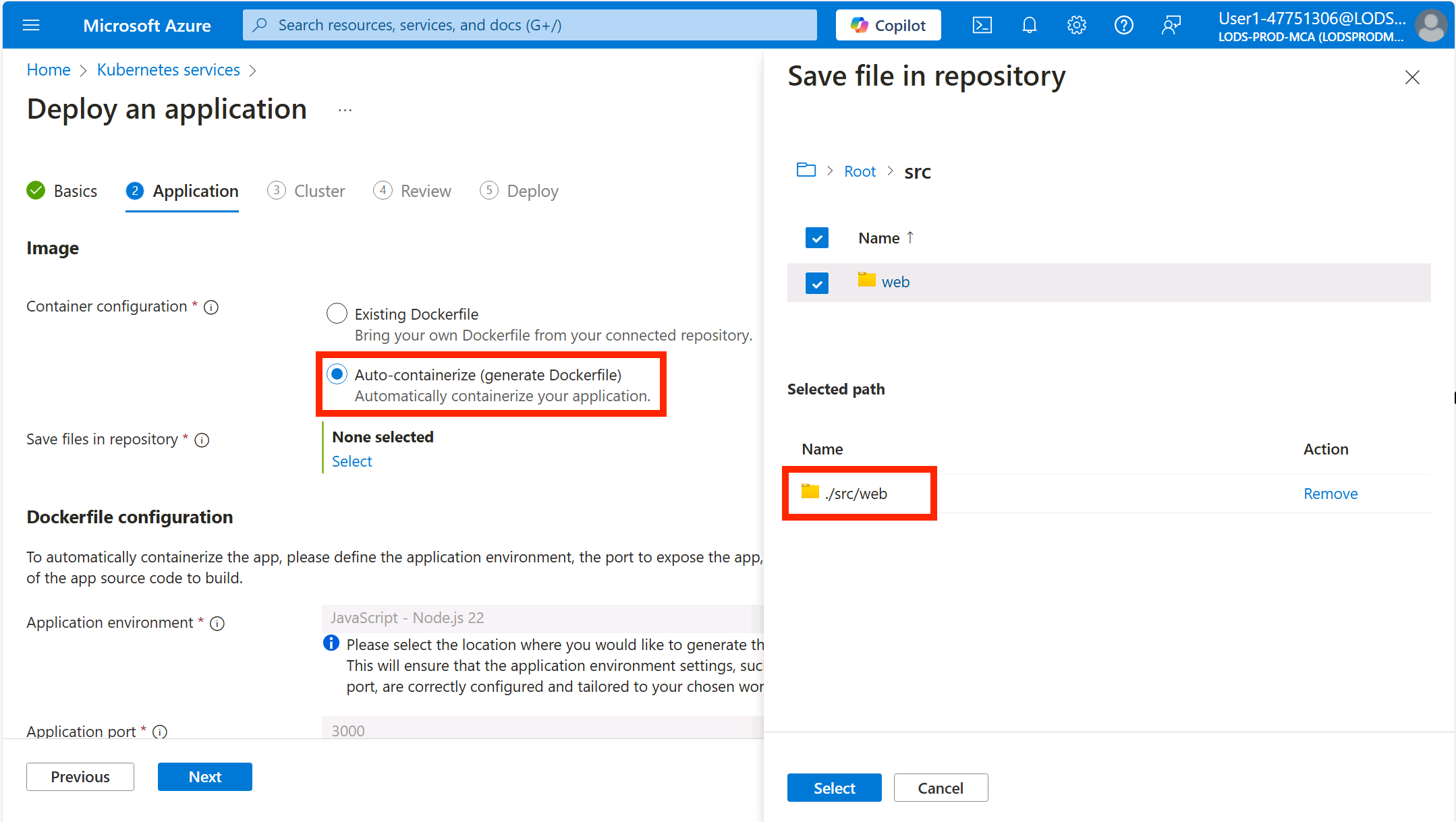This screenshot has height=822, width=1456.
Task: Close the Save file in repository panel
Action: point(1412,78)
